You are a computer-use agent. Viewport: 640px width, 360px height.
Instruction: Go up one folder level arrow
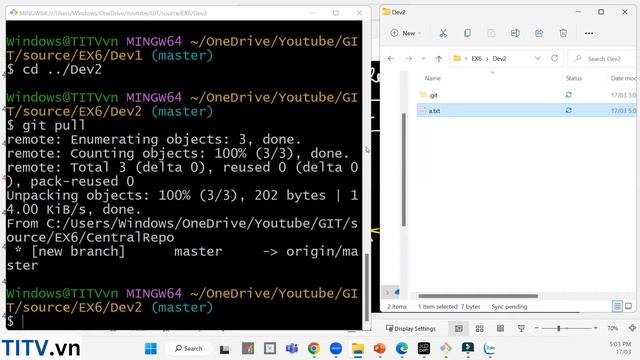click(439, 59)
